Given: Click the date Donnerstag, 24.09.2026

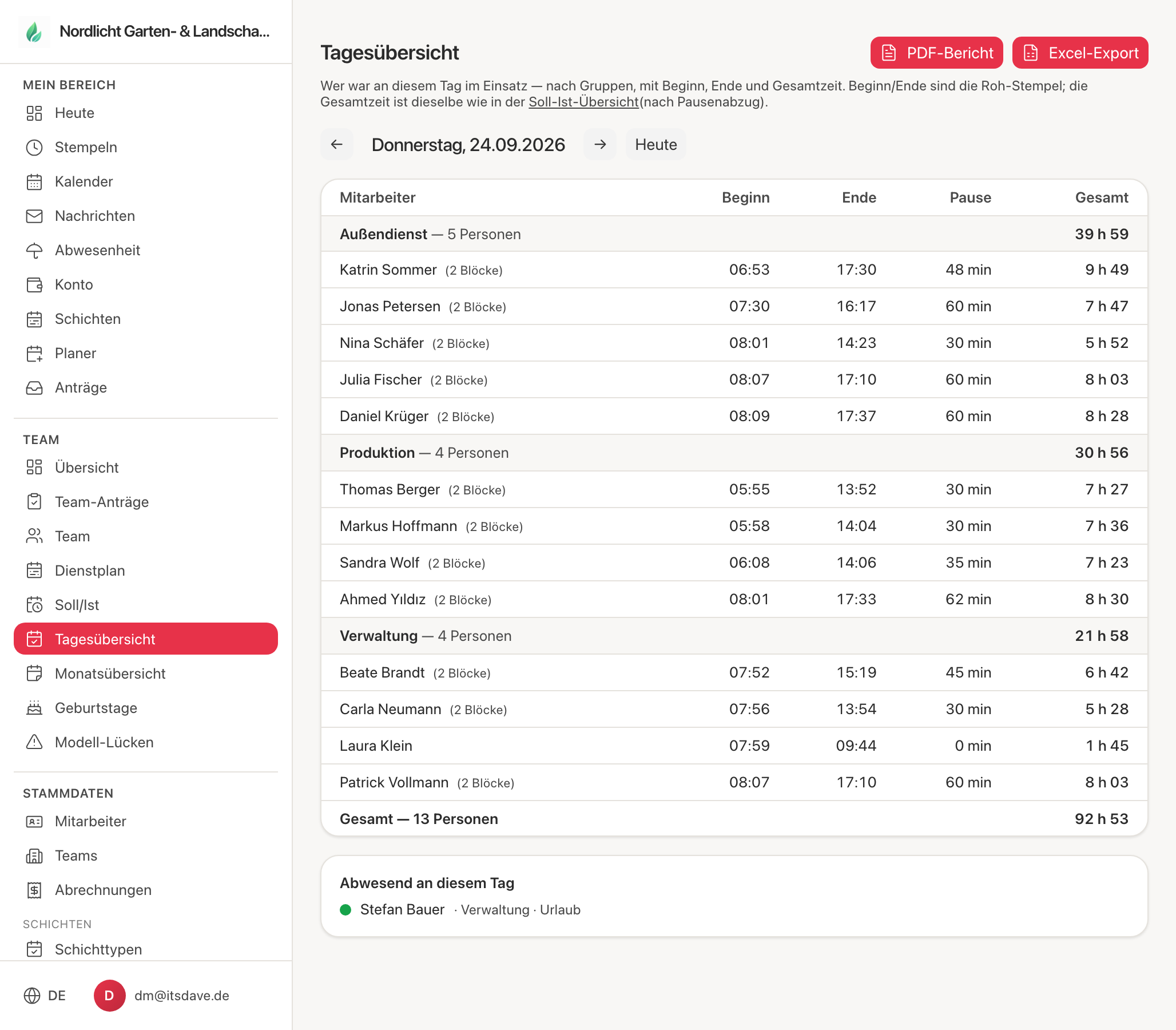Looking at the screenshot, I should (x=468, y=145).
